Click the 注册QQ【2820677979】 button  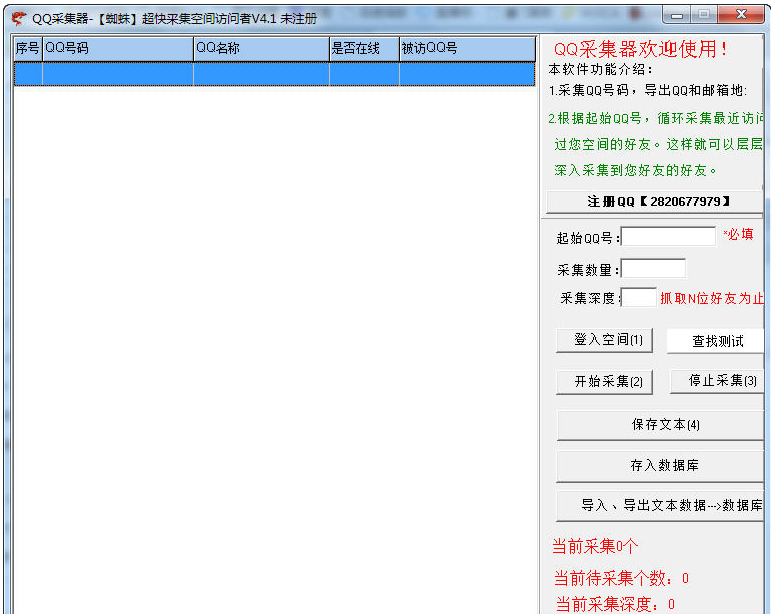(x=654, y=202)
